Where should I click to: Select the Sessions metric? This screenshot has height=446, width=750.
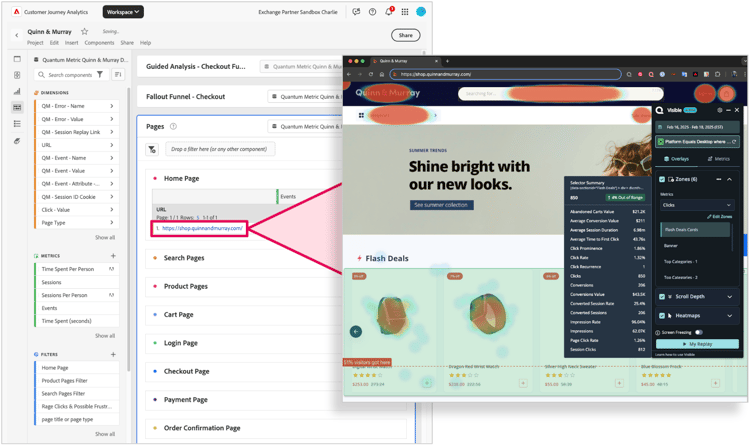[77, 282]
